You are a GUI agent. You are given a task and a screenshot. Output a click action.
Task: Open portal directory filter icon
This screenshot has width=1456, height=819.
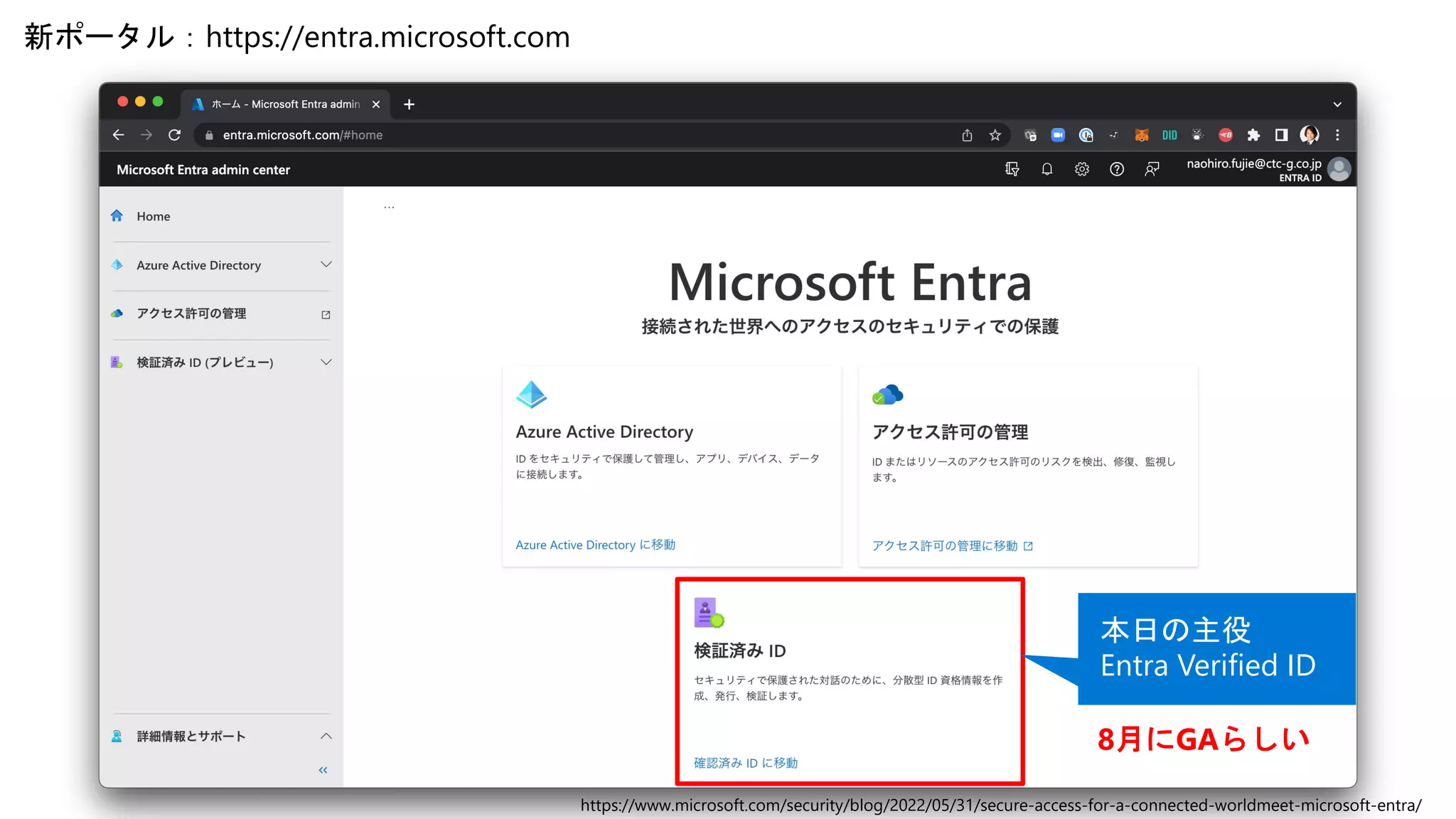(1012, 169)
